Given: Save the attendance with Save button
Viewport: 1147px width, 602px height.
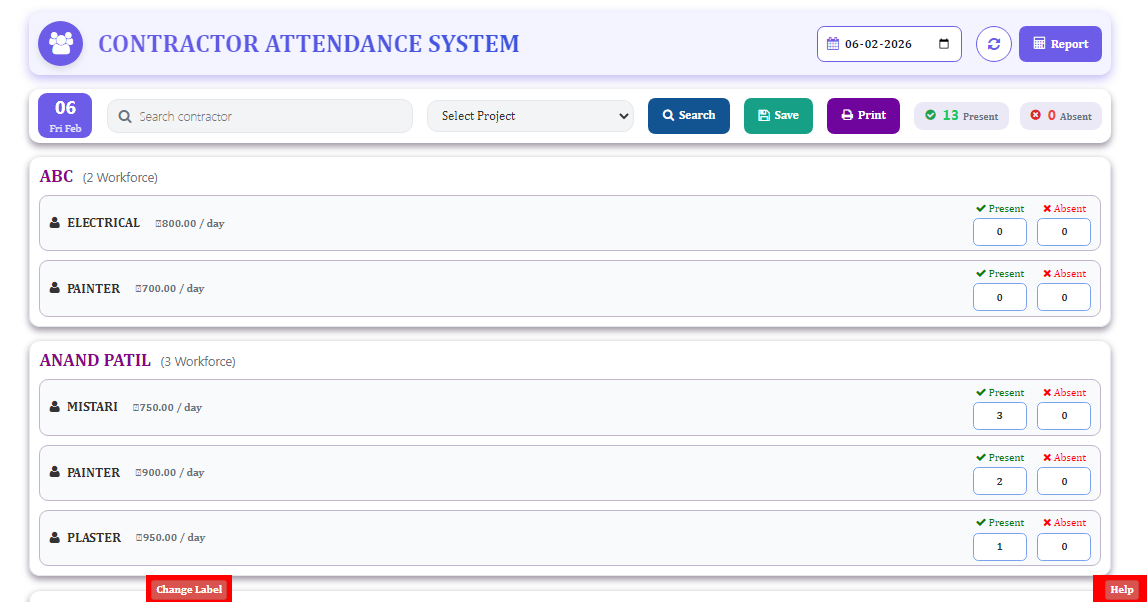Looking at the screenshot, I should [x=778, y=116].
